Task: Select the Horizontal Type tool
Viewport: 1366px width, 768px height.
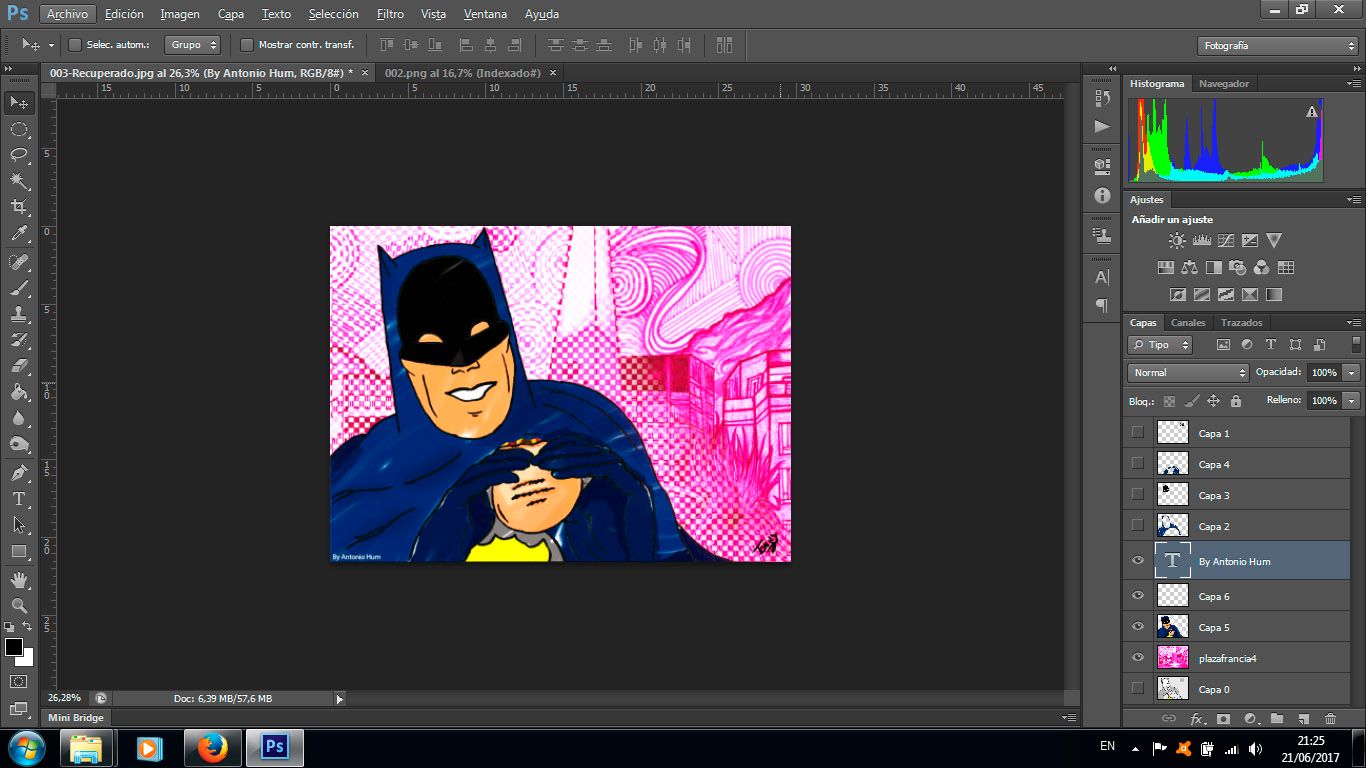Action: click(x=19, y=499)
